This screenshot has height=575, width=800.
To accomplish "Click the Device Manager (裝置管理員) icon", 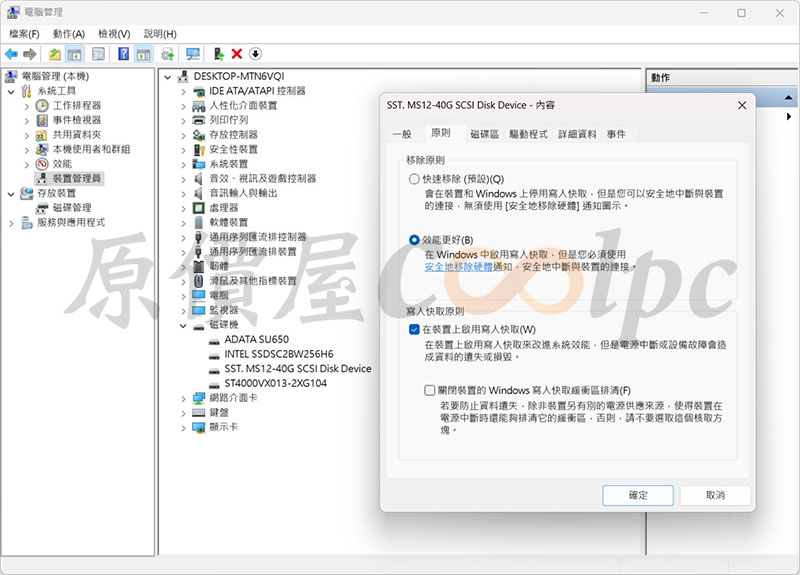I will pos(42,179).
